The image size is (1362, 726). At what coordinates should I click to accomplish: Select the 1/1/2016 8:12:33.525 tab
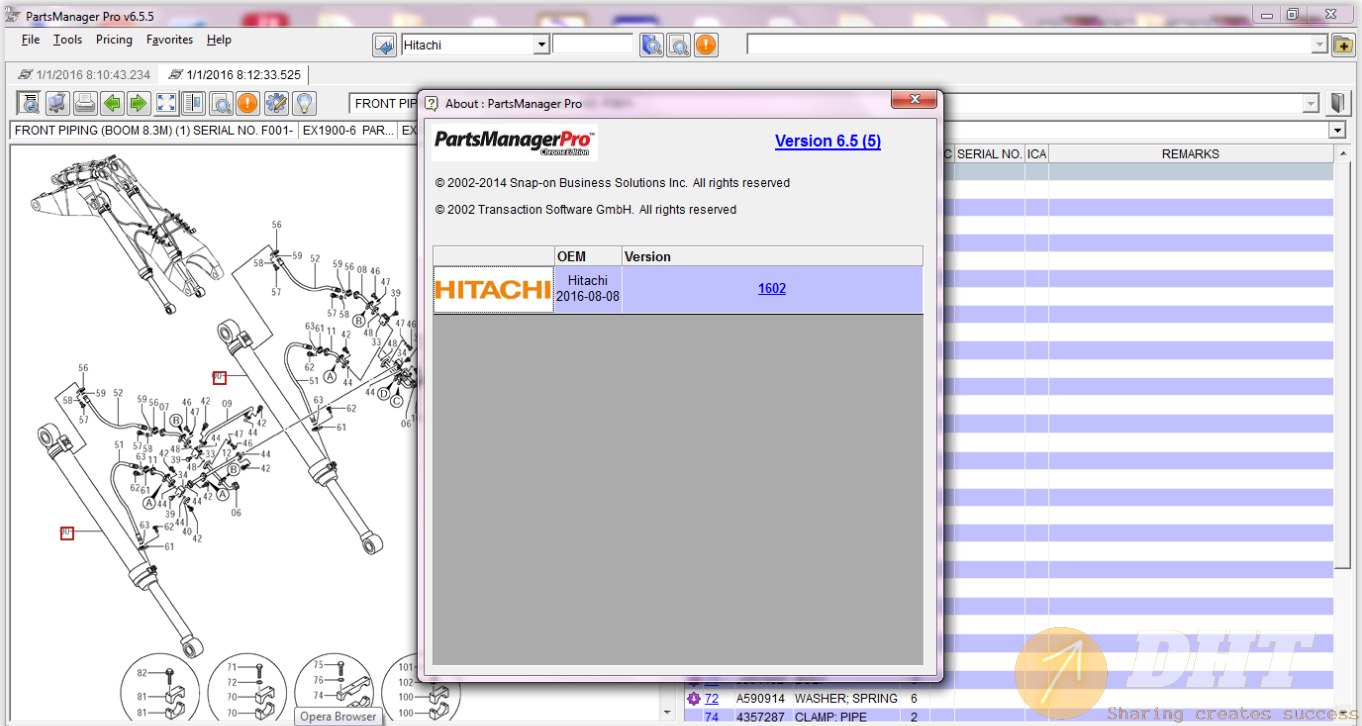coord(235,75)
